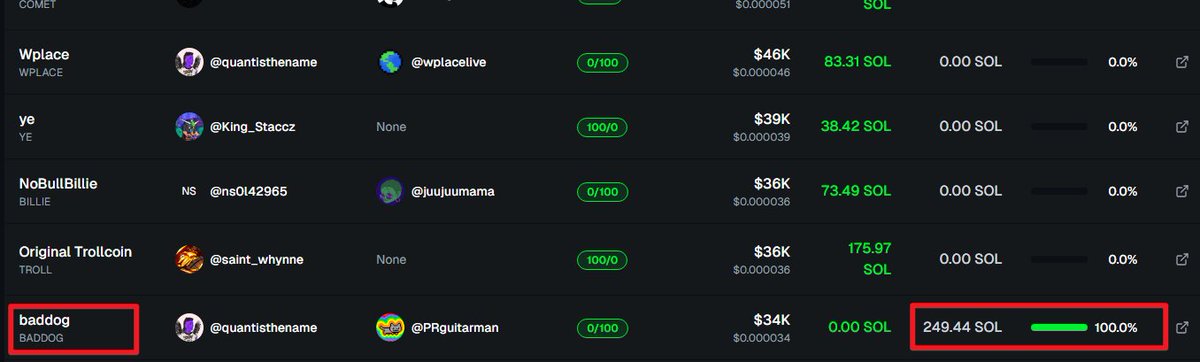Click the NS initials avatar for @ns0l42965
Viewport: 1200px width, 362px height.
(189, 191)
